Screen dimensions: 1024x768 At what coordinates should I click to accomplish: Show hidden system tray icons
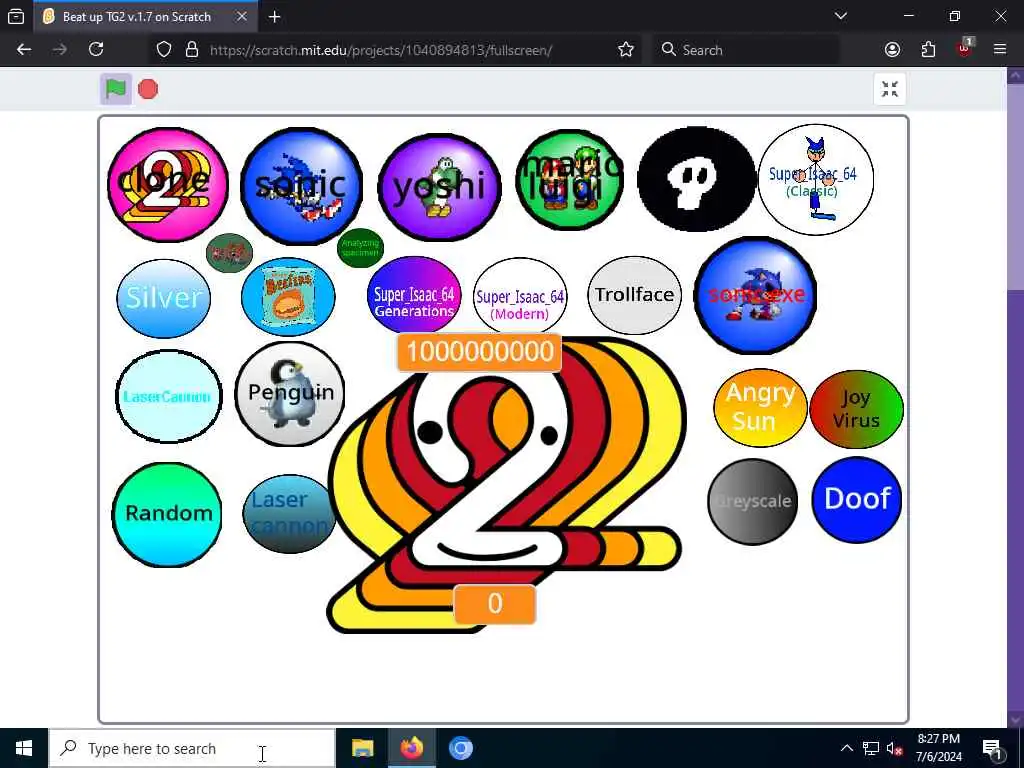click(846, 748)
